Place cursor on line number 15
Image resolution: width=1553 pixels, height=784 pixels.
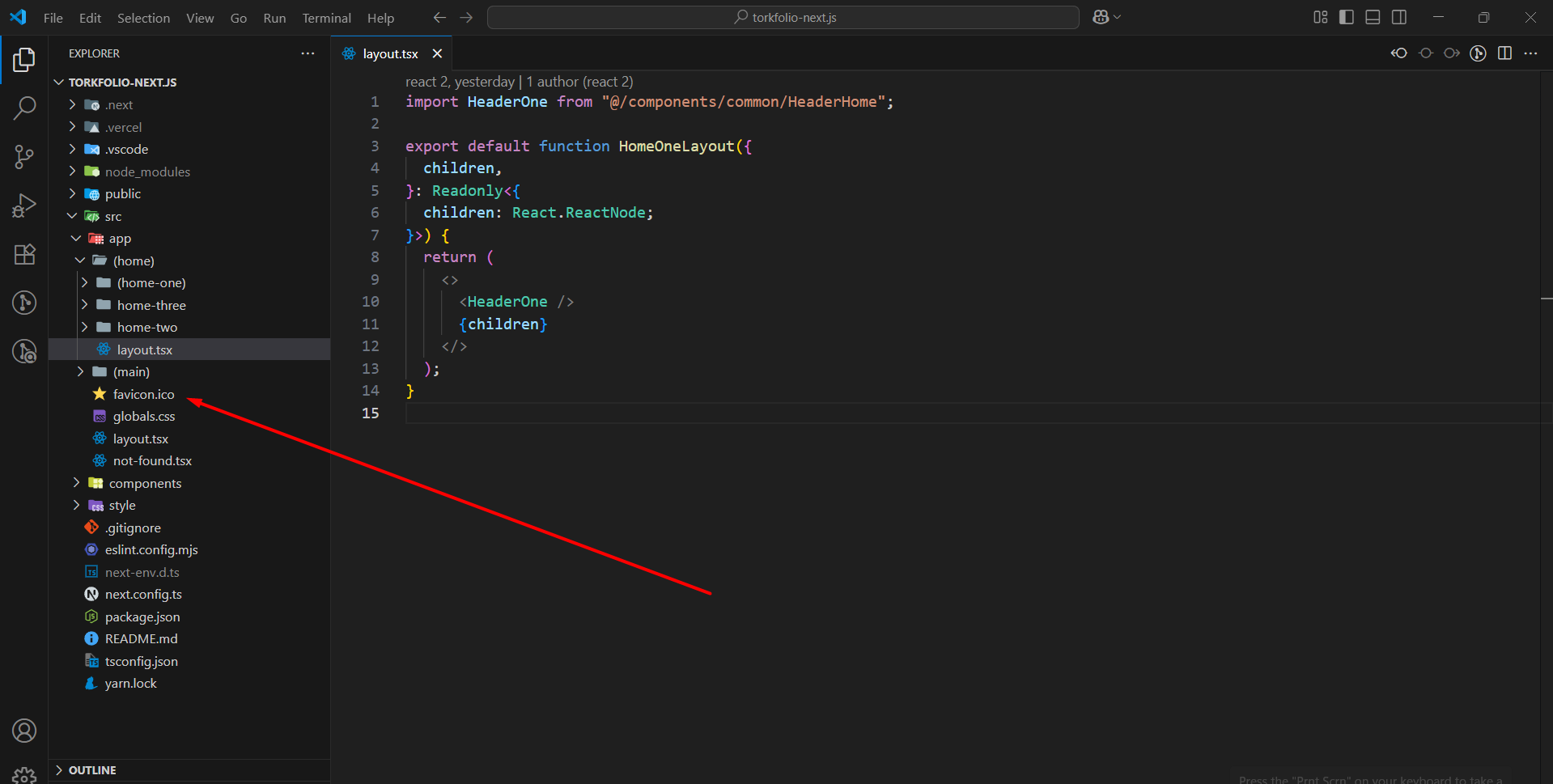371,413
